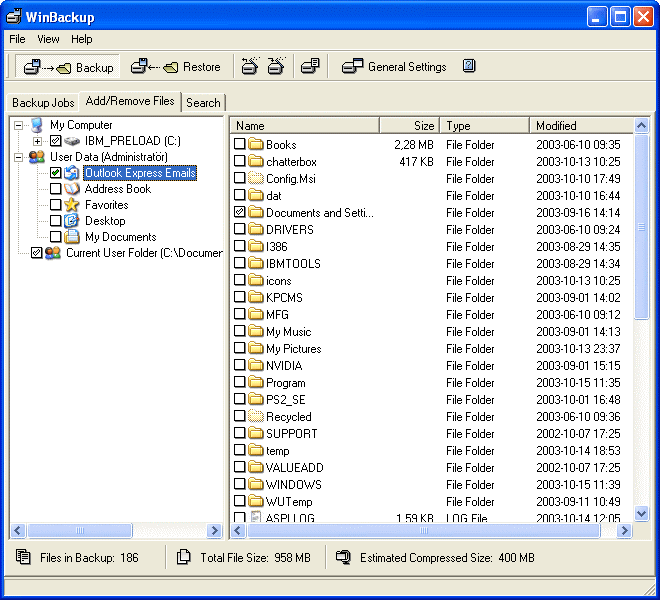Click the Favorites star icon
This screenshot has height=600, width=660.
pyautogui.click(x=72, y=205)
